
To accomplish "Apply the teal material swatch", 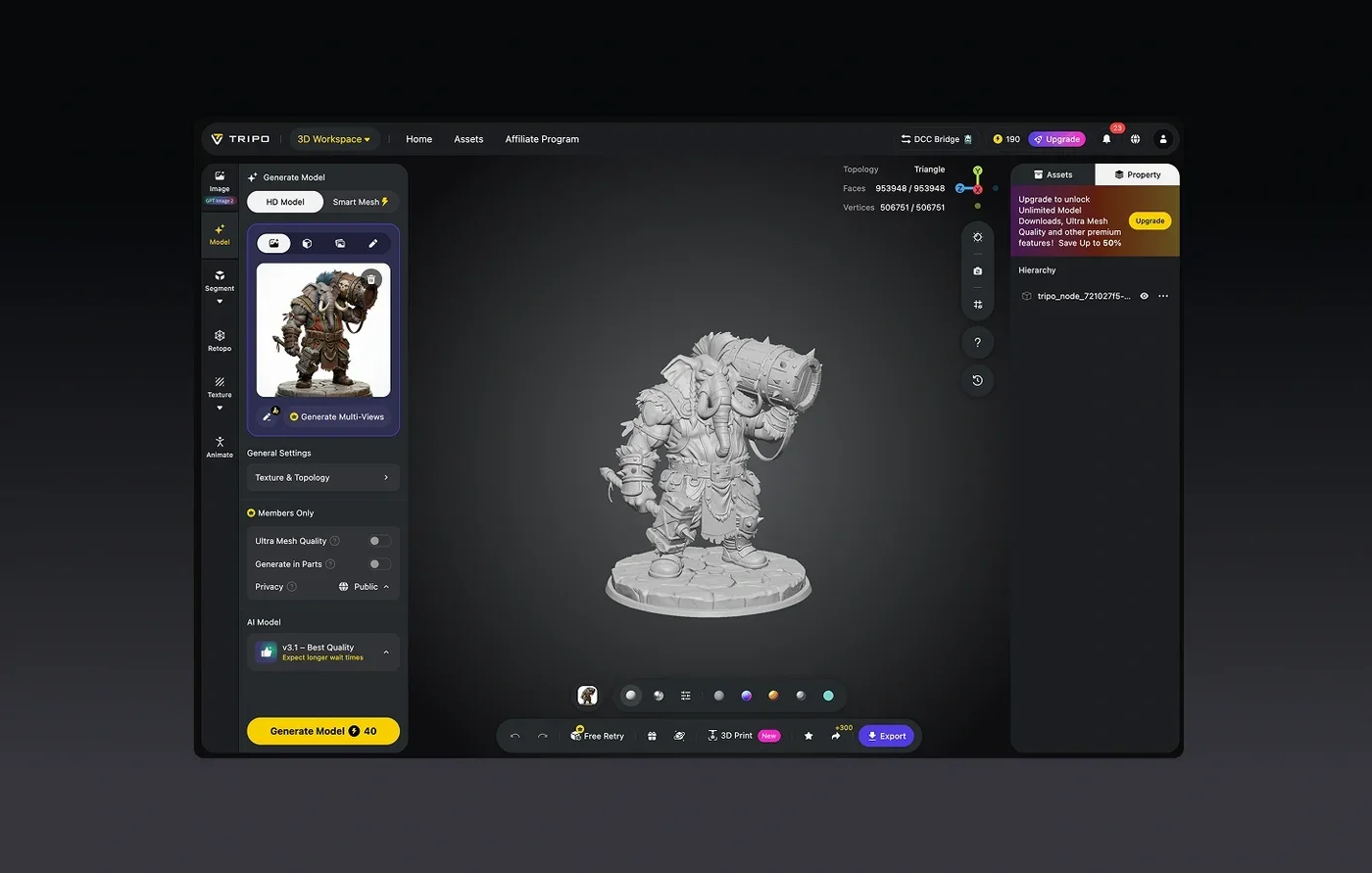I will [x=828, y=696].
